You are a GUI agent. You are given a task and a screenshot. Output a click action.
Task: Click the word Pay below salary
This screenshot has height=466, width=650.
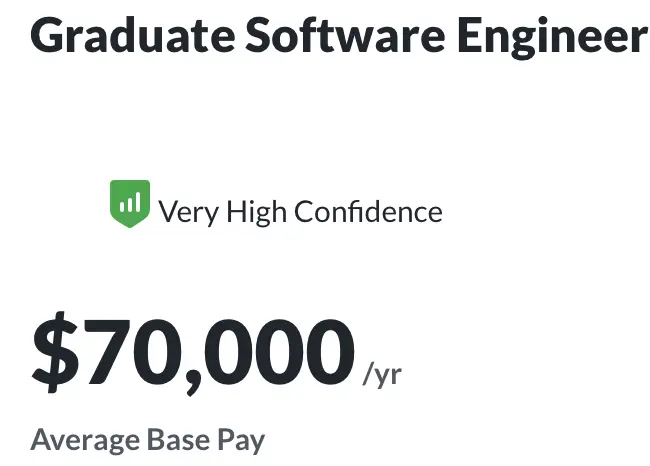(x=242, y=441)
